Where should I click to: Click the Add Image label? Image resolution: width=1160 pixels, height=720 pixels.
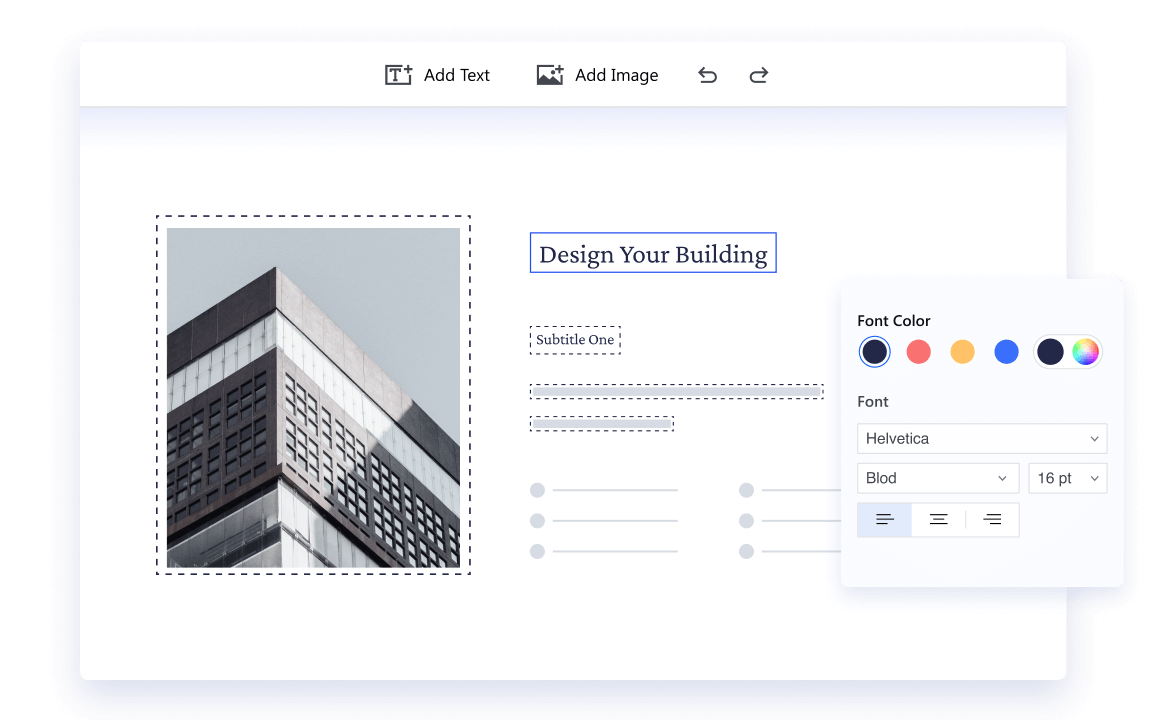pos(616,75)
